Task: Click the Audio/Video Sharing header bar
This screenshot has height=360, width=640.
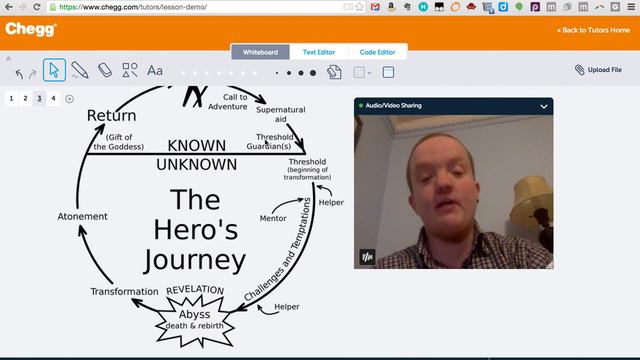Action: pos(453,106)
